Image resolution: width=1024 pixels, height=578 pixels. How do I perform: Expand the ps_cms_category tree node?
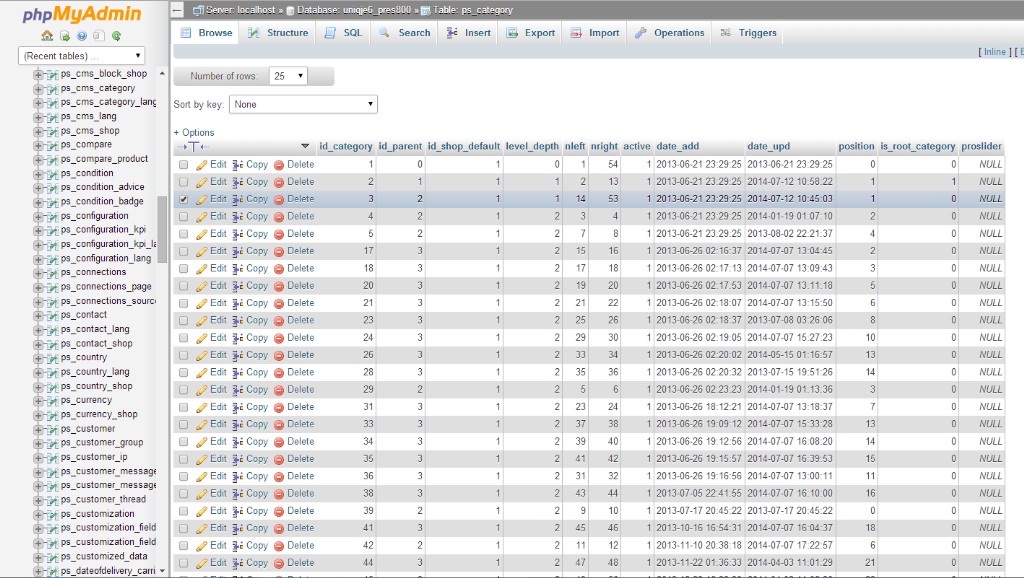[39, 88]
